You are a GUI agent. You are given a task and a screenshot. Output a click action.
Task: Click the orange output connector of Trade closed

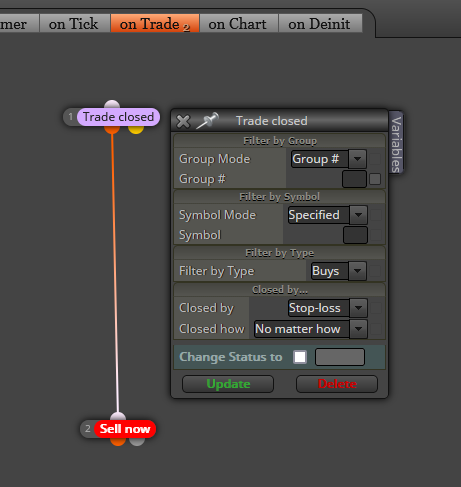coord(112,129)
